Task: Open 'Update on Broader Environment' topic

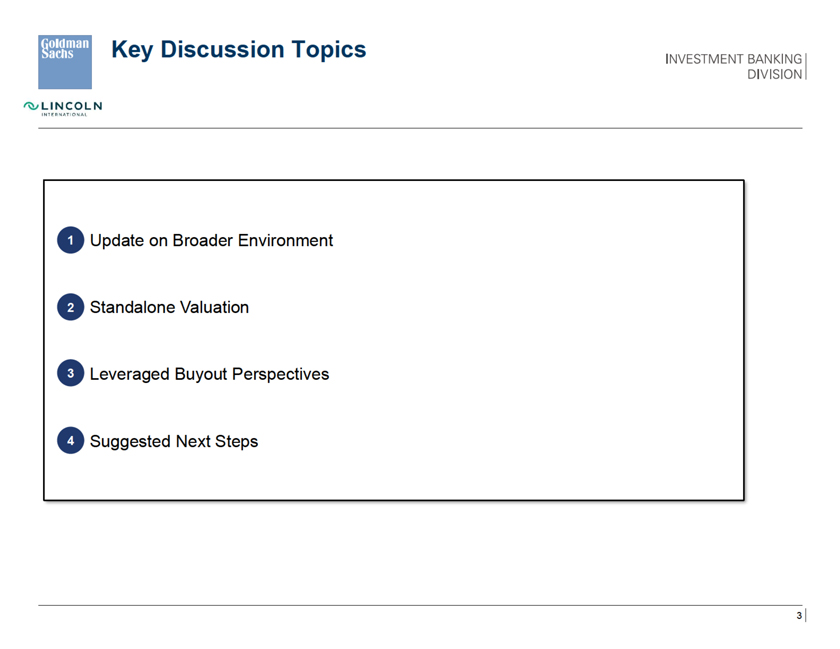Action: pos(211,241)
